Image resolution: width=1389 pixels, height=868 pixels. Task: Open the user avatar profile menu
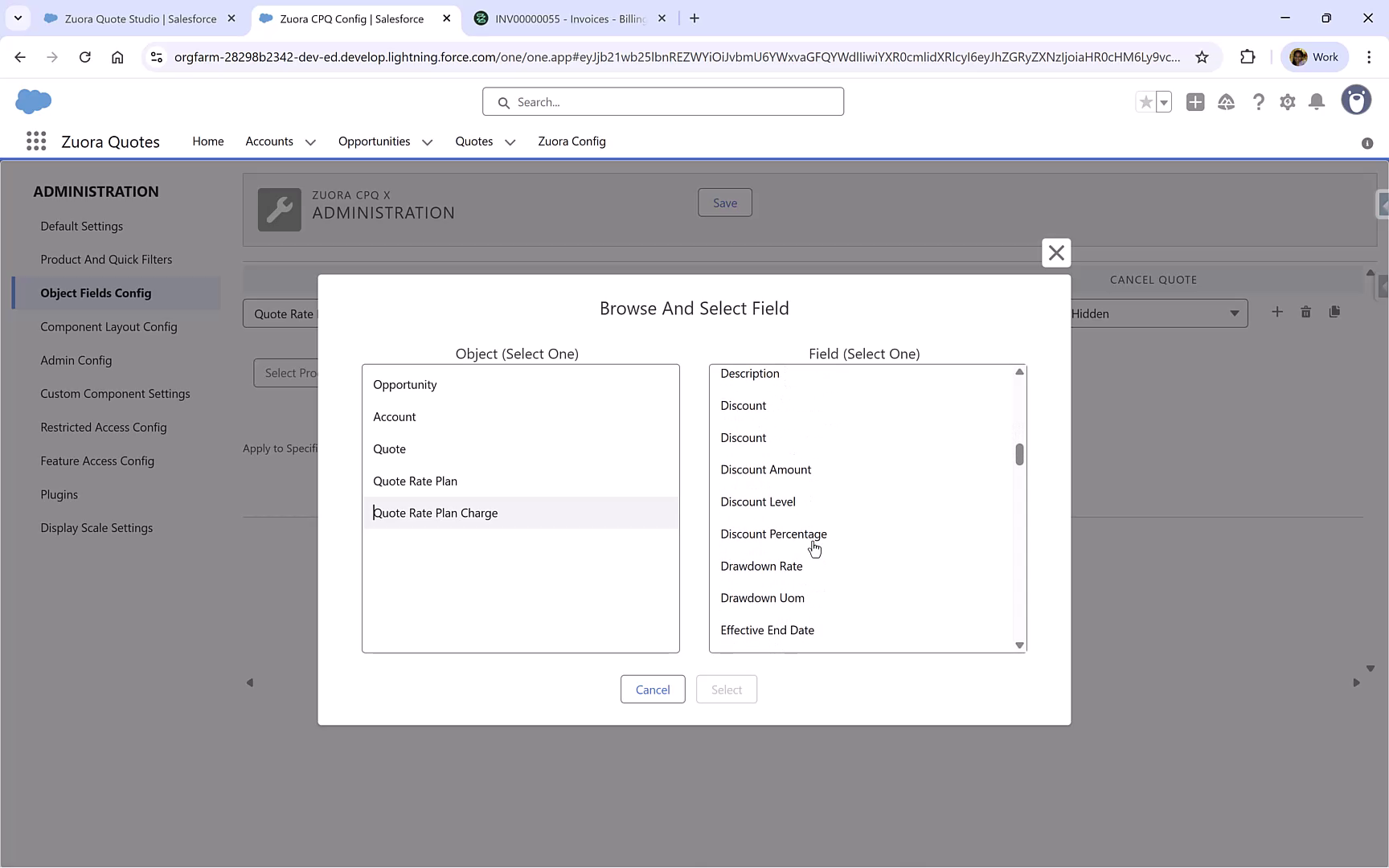point(1357,100)
